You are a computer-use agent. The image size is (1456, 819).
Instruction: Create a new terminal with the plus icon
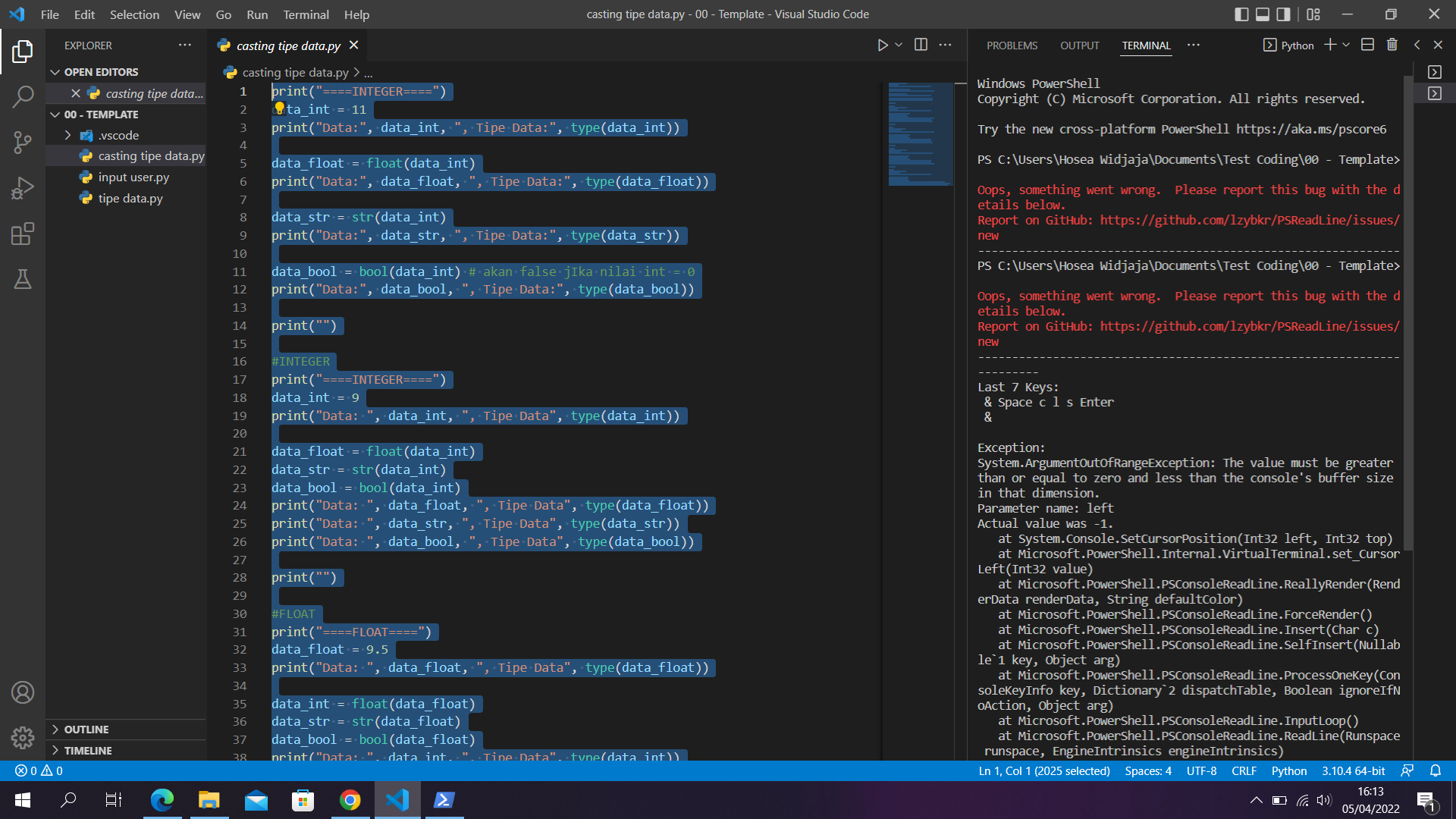coord(1330,45)
